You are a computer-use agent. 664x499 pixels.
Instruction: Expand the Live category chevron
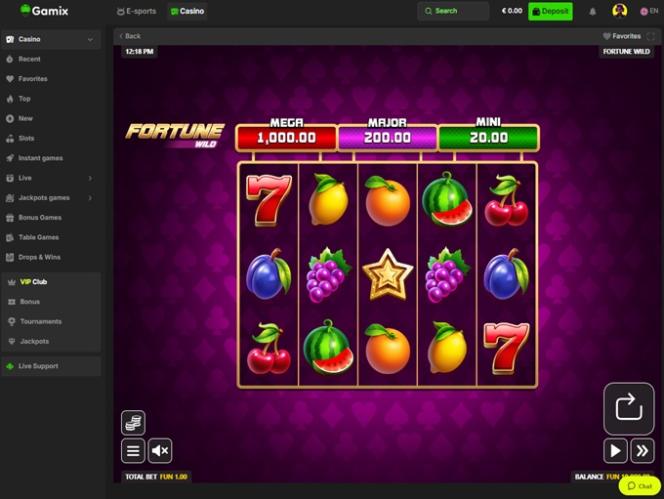coord(90,178)
